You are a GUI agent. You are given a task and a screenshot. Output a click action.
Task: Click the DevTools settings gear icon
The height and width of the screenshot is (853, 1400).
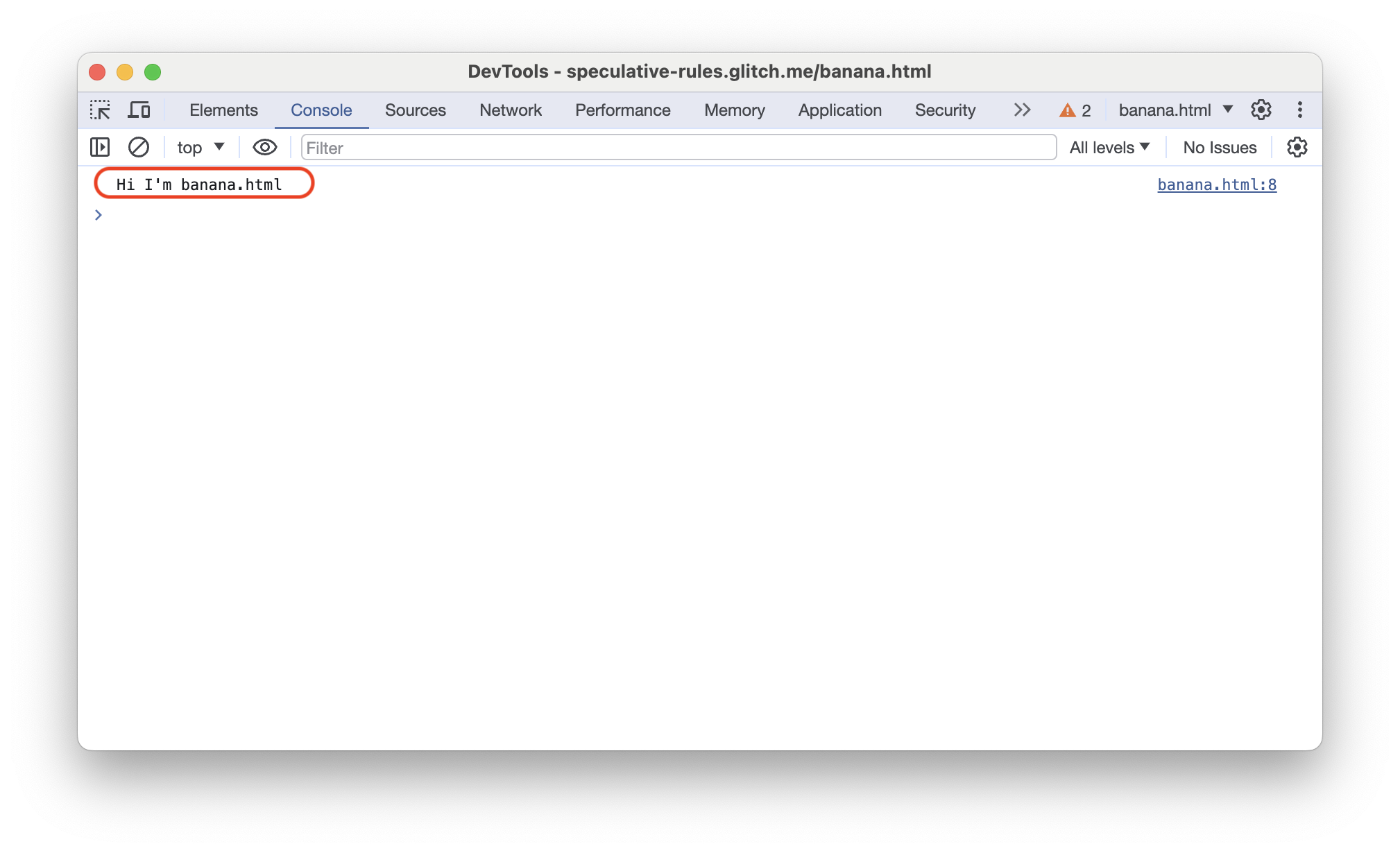[x=1260, y=110]
